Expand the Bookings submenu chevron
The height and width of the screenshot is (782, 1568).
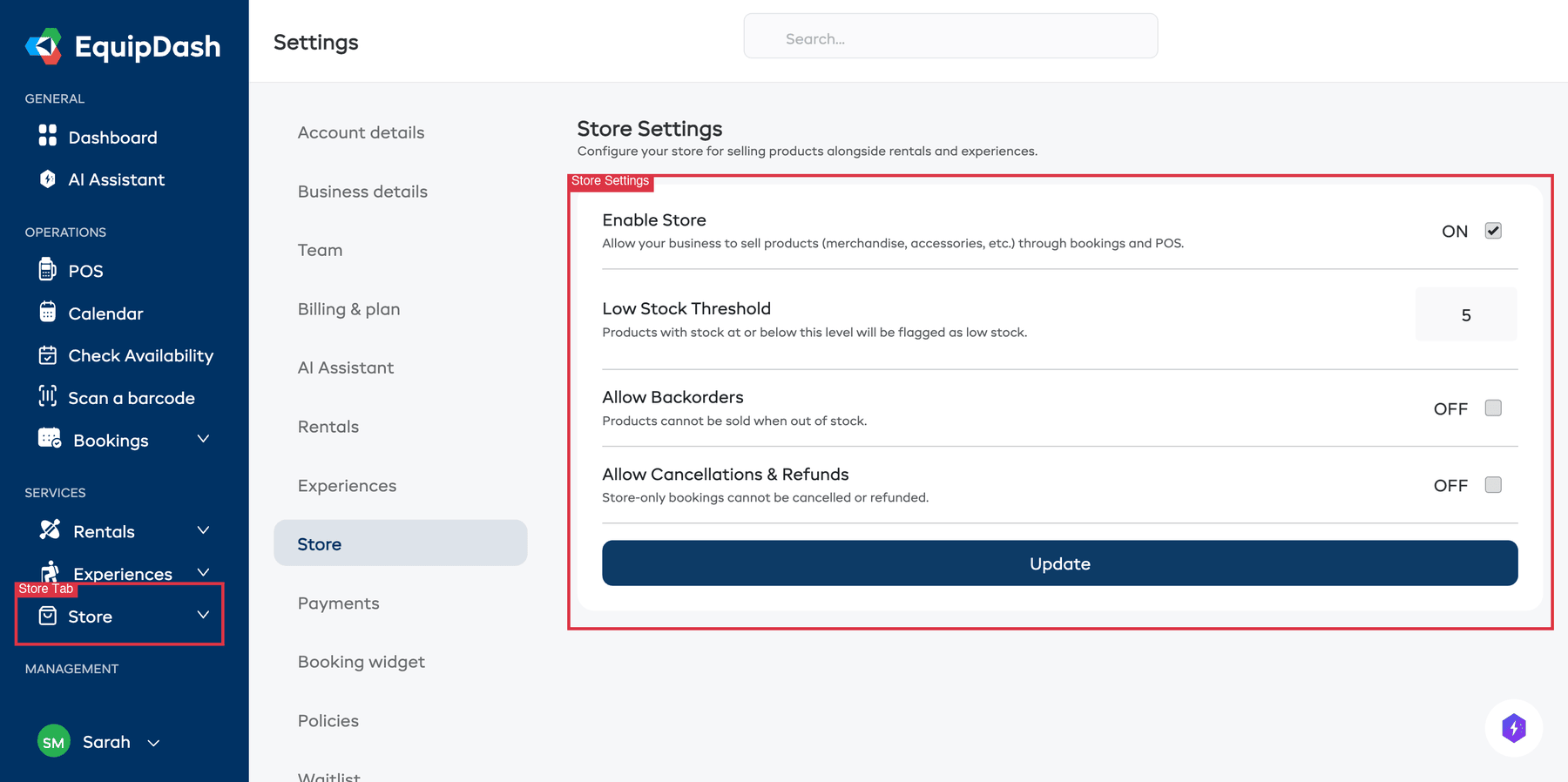[x=203, y=439]
